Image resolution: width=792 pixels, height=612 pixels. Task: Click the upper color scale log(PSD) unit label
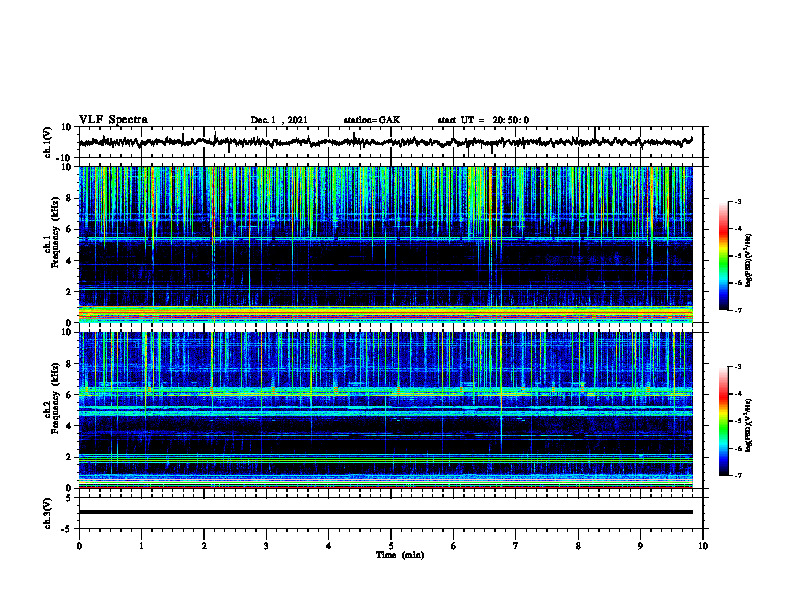749,261
